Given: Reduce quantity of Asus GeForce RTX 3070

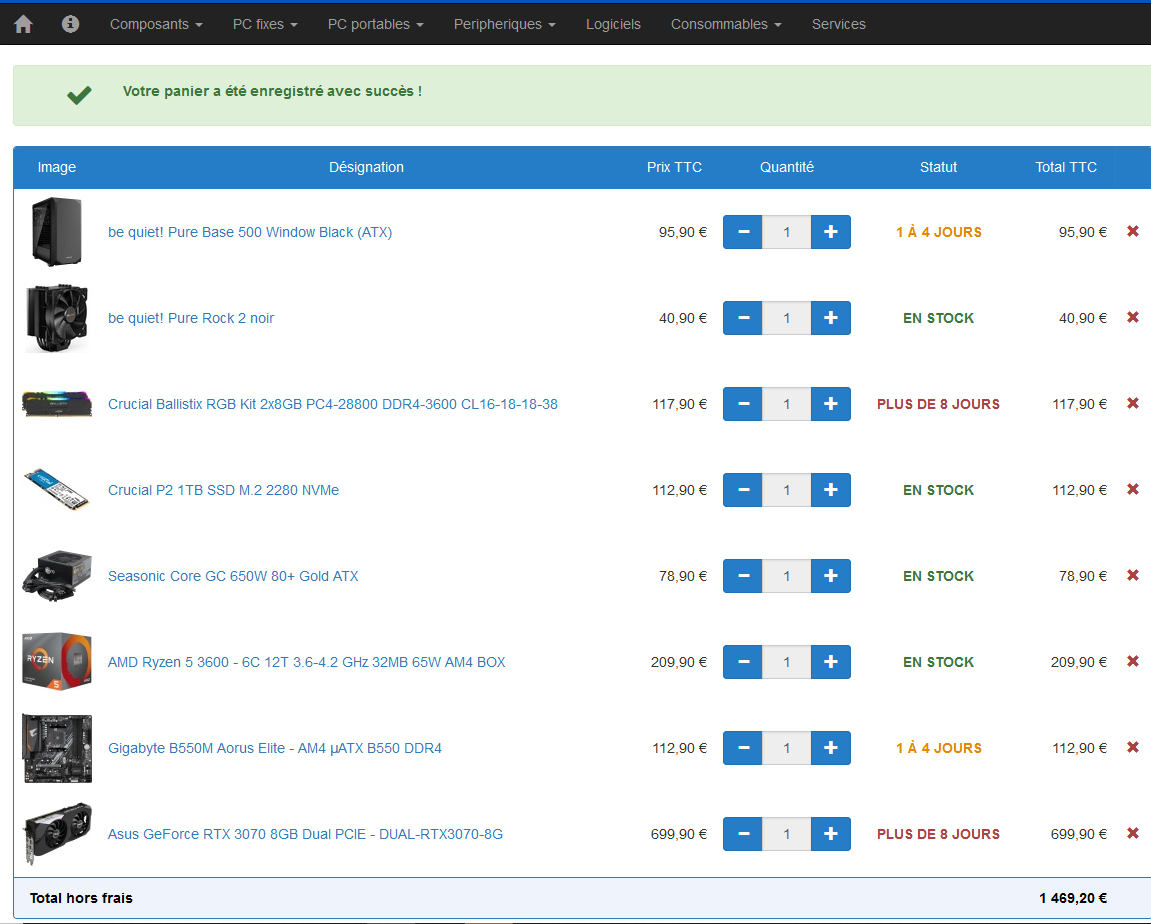Looking at the screenshot, I should (x=743, y=834).
